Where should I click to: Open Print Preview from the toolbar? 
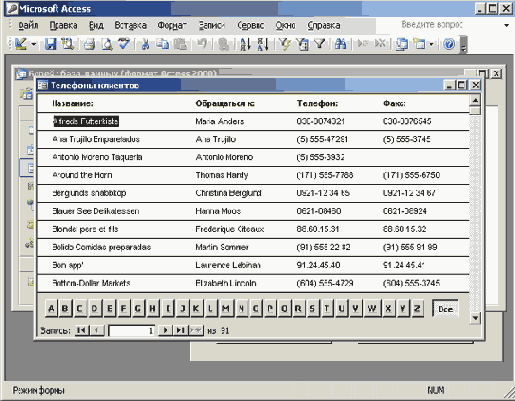107,44
